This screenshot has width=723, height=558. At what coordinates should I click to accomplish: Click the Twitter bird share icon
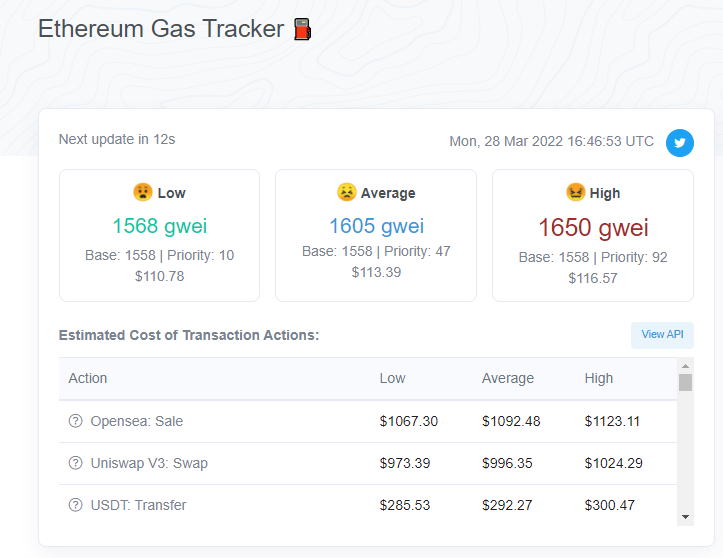pyautogui.click(x=680, y=143)
